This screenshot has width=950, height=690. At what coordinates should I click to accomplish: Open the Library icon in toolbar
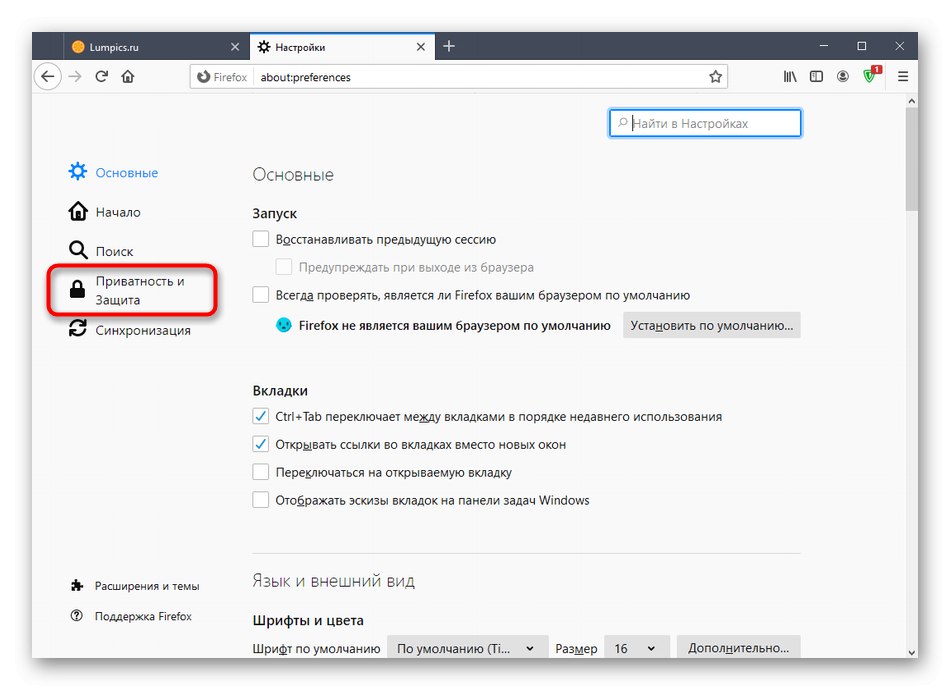(x=790, y=77)
